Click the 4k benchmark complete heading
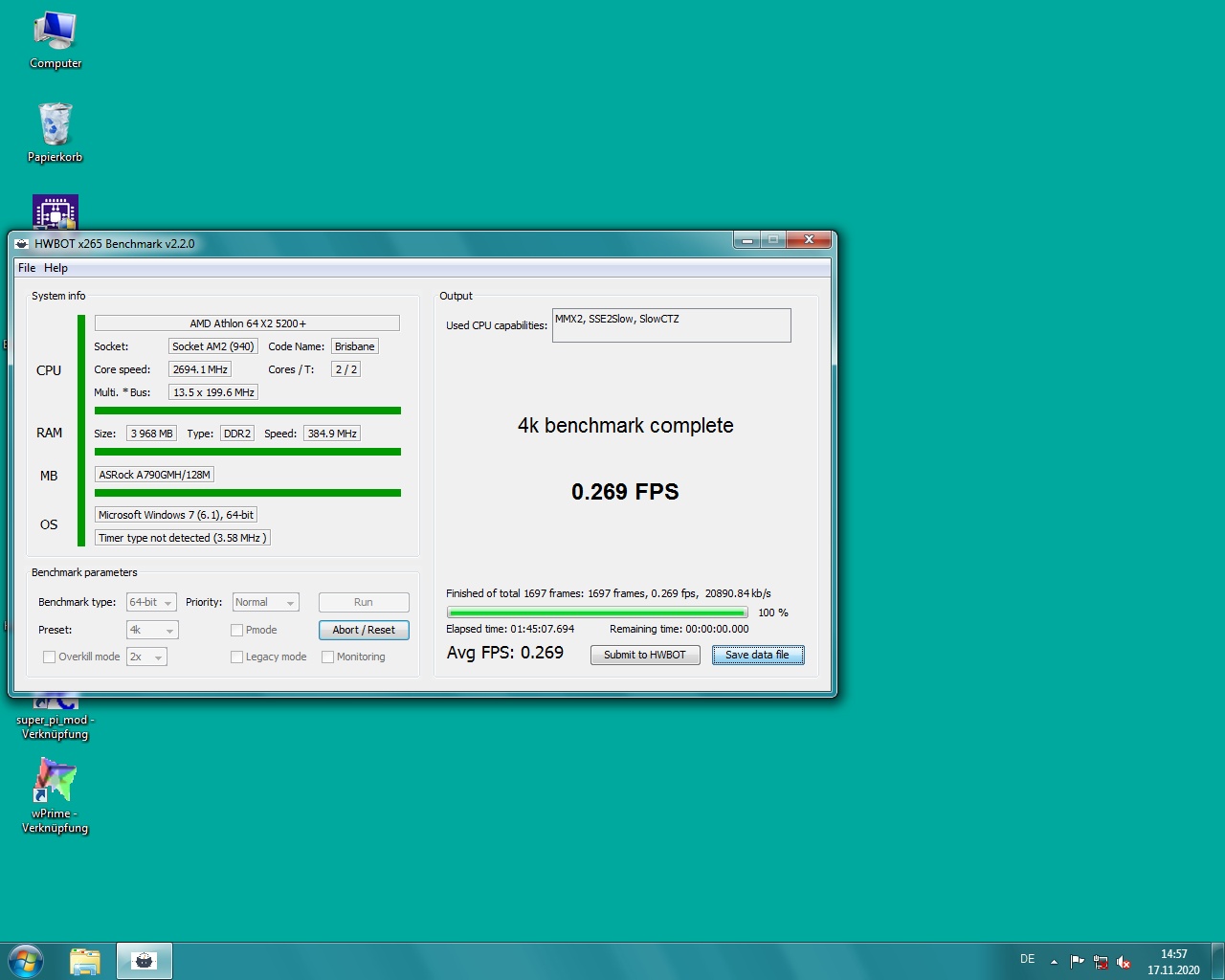1225x980 pixels. (626, 426)
